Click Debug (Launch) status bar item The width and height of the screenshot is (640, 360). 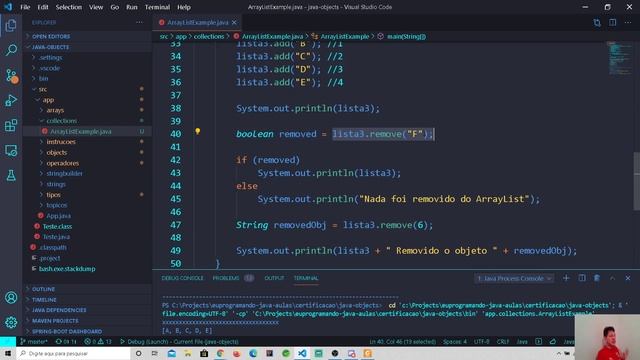pyautogui.click(x=179, y=342)
